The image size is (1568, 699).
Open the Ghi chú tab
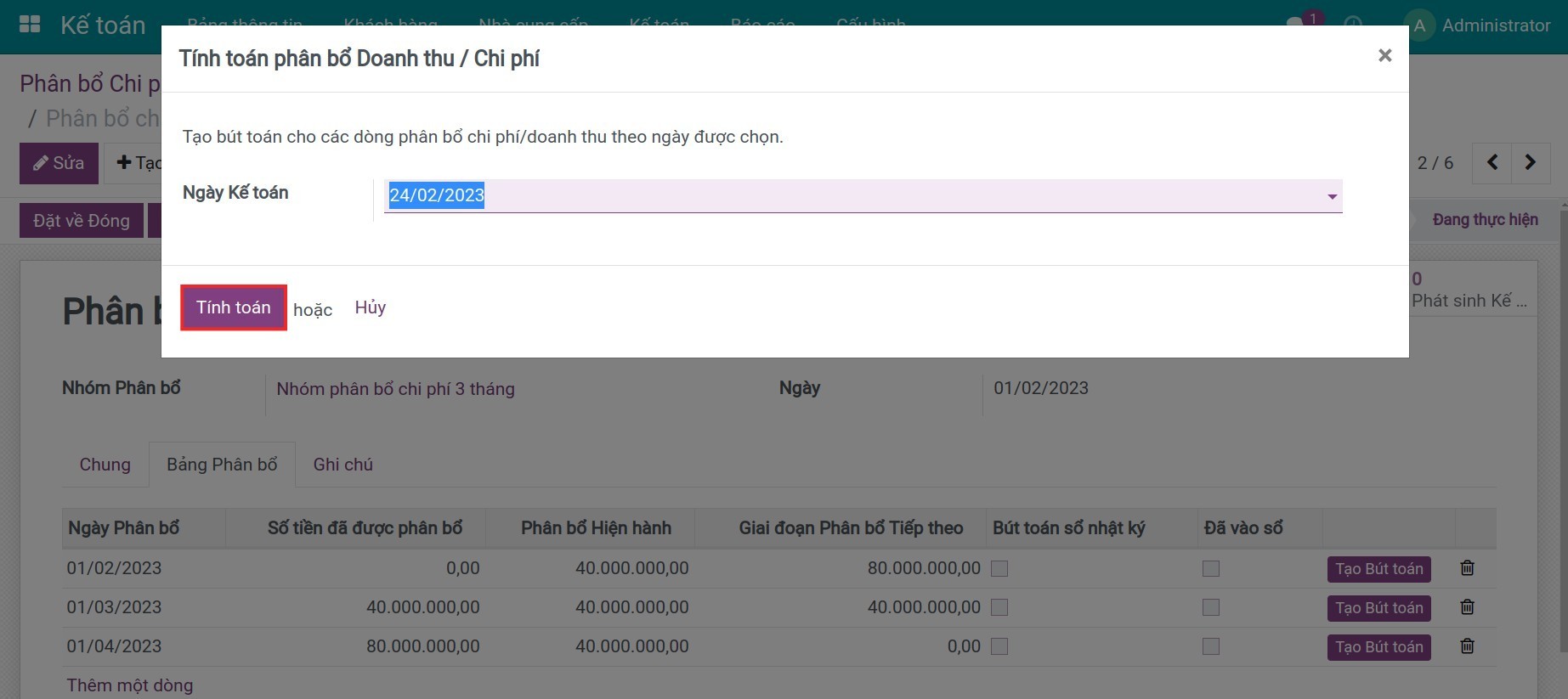342,465
